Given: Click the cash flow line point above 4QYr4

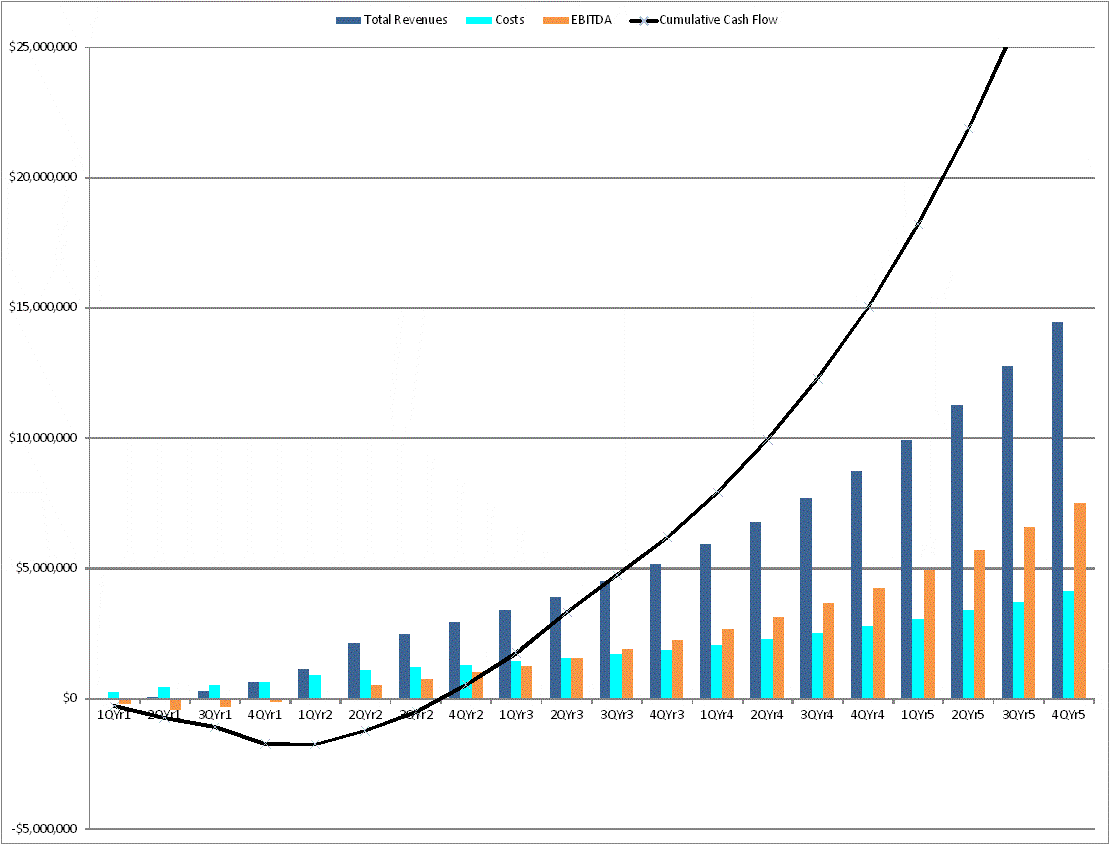Looking at the screenshot, I should click(868, 306).
